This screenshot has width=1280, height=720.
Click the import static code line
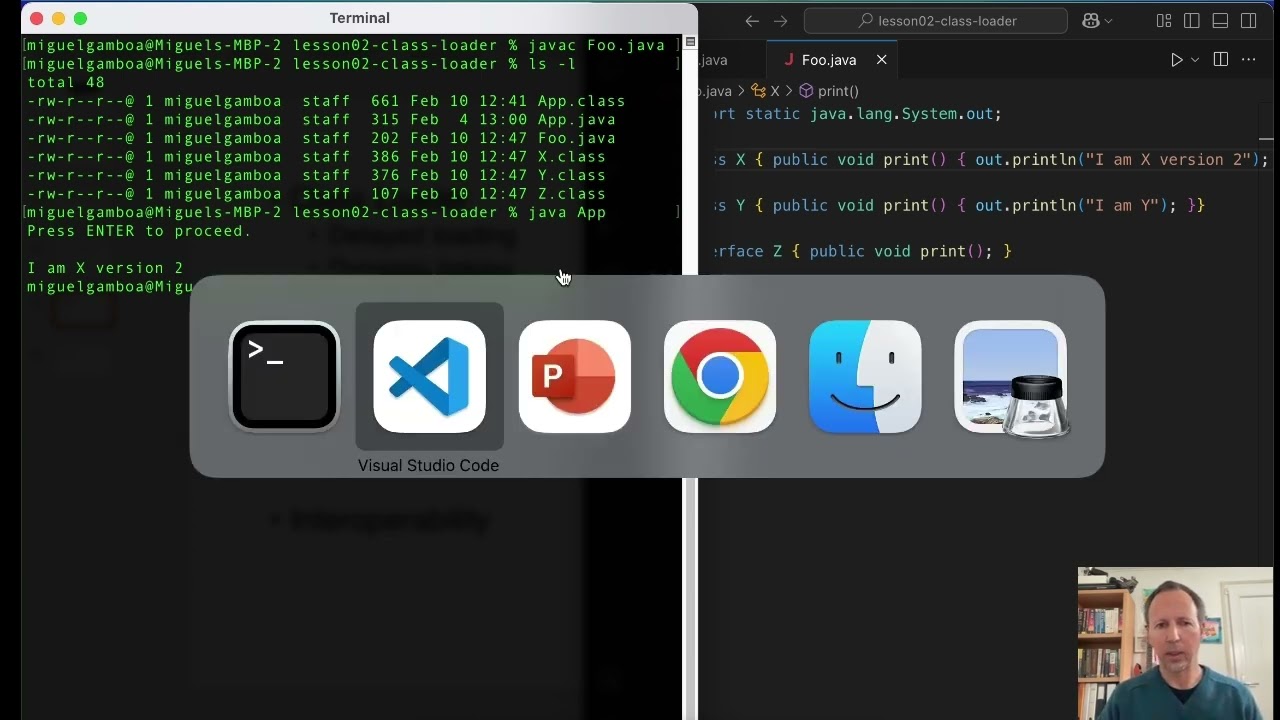point(857,113)
